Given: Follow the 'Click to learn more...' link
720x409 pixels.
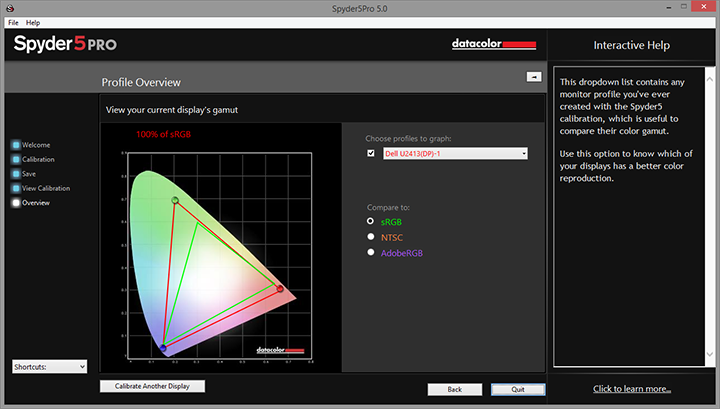Looking at the screenshot, I should (x=631, y=389).
